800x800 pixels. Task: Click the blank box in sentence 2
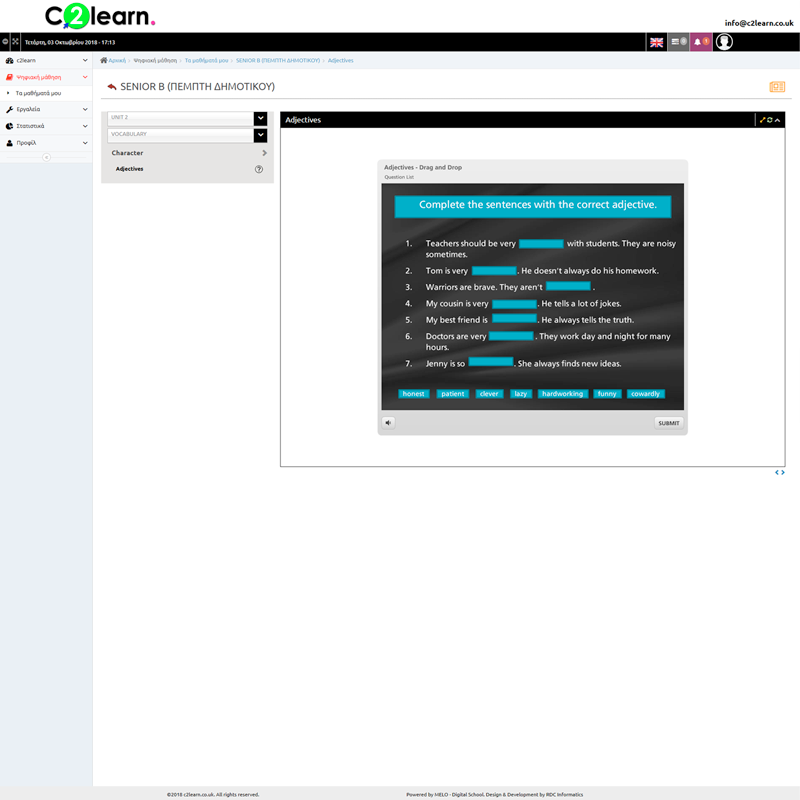point(494,270)
